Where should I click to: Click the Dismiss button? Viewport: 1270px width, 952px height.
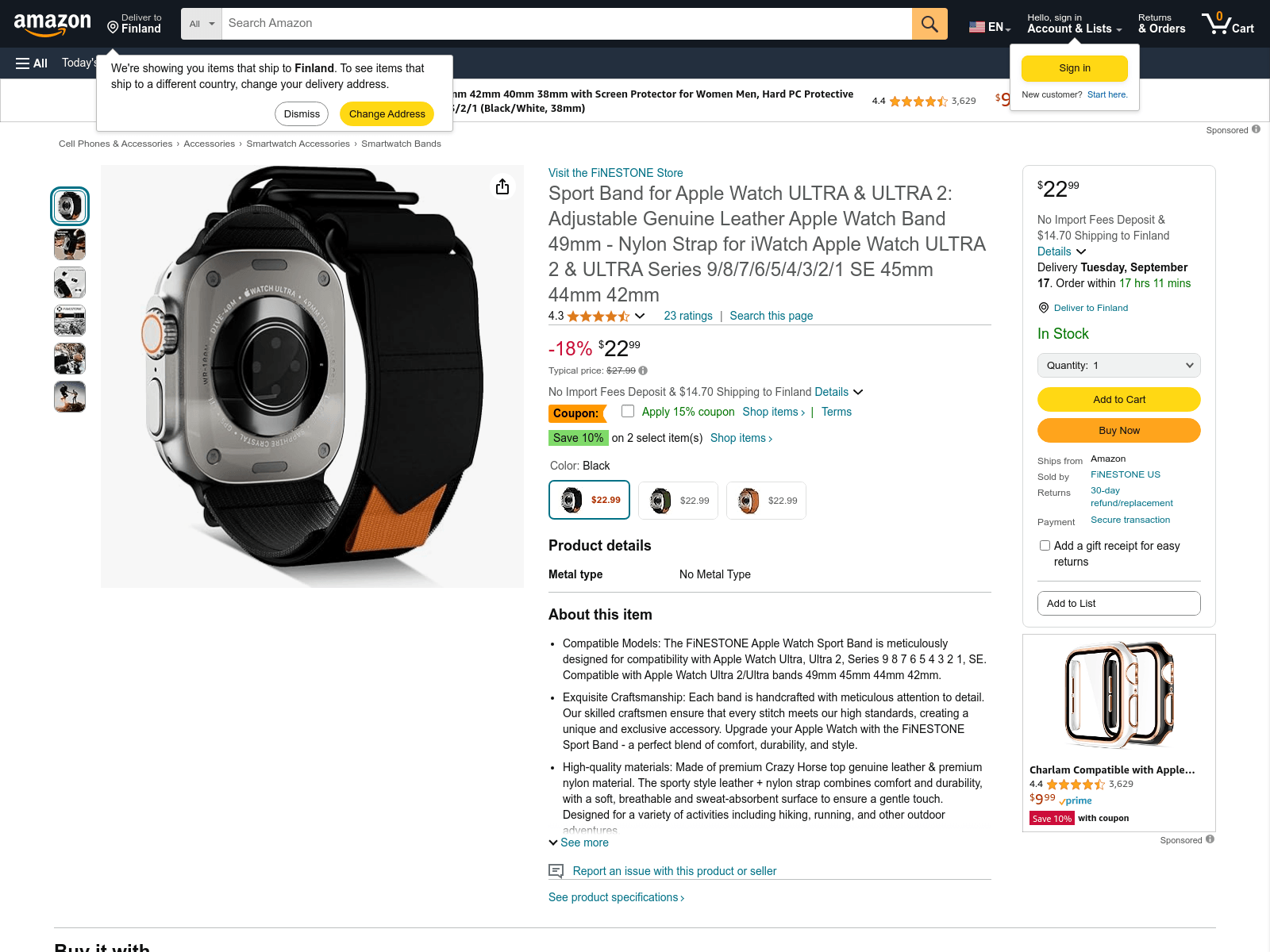click(x=302, y=113)
